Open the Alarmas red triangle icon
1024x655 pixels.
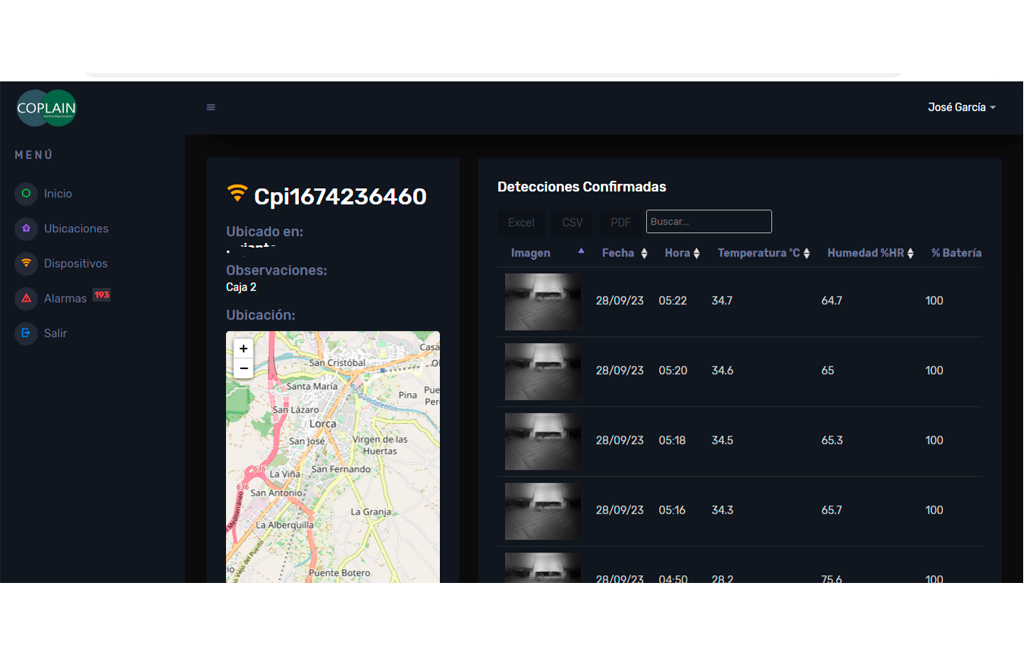tap(26, 298)
